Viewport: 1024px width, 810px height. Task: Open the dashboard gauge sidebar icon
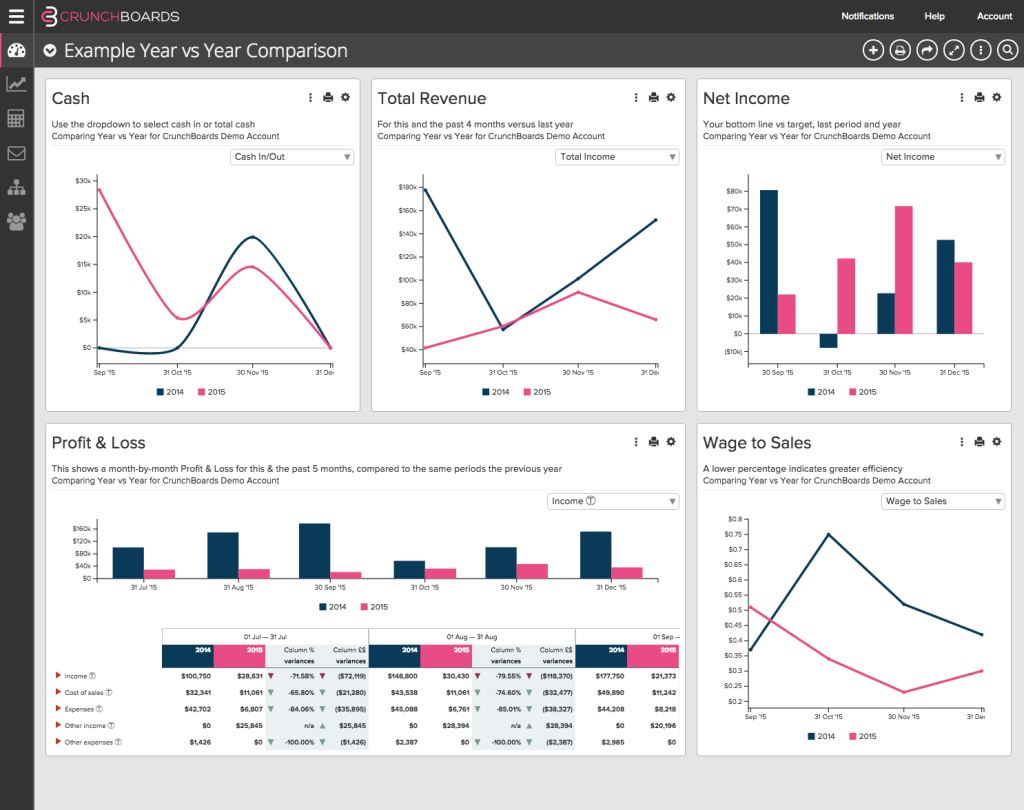pos(16,50)
